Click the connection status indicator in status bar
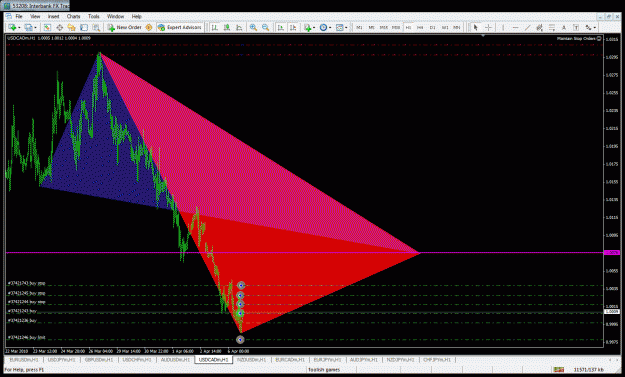This screenshot has height=377, width=625. tap(559, 370)
